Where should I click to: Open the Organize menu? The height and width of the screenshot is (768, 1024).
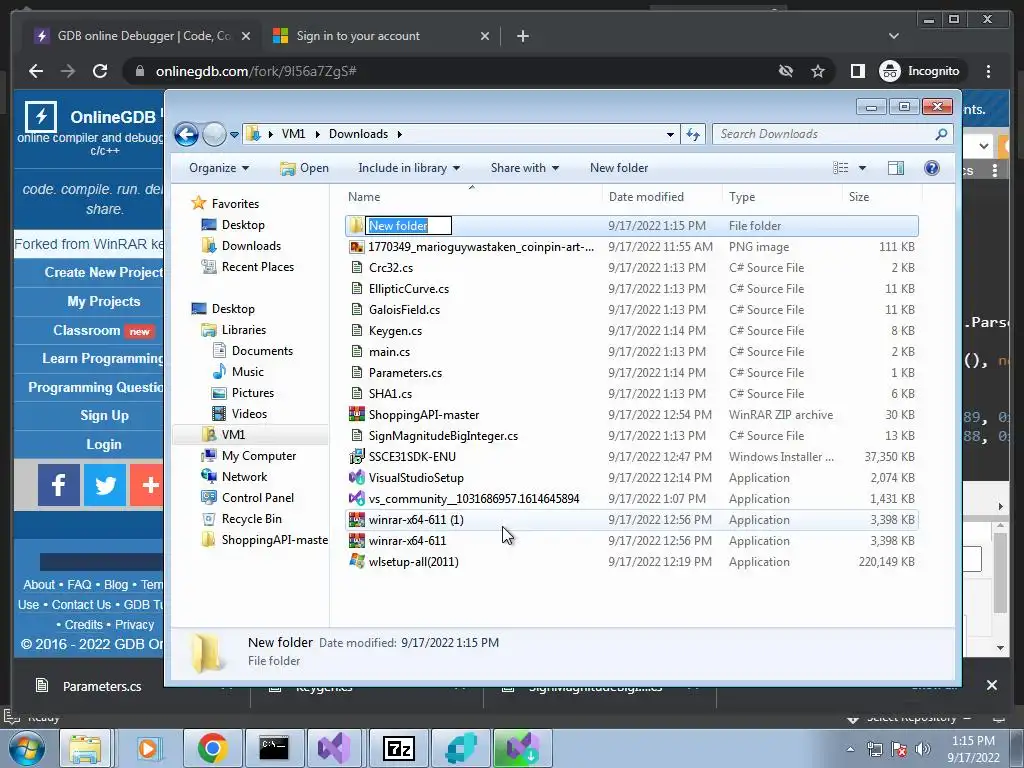point(219,168)
